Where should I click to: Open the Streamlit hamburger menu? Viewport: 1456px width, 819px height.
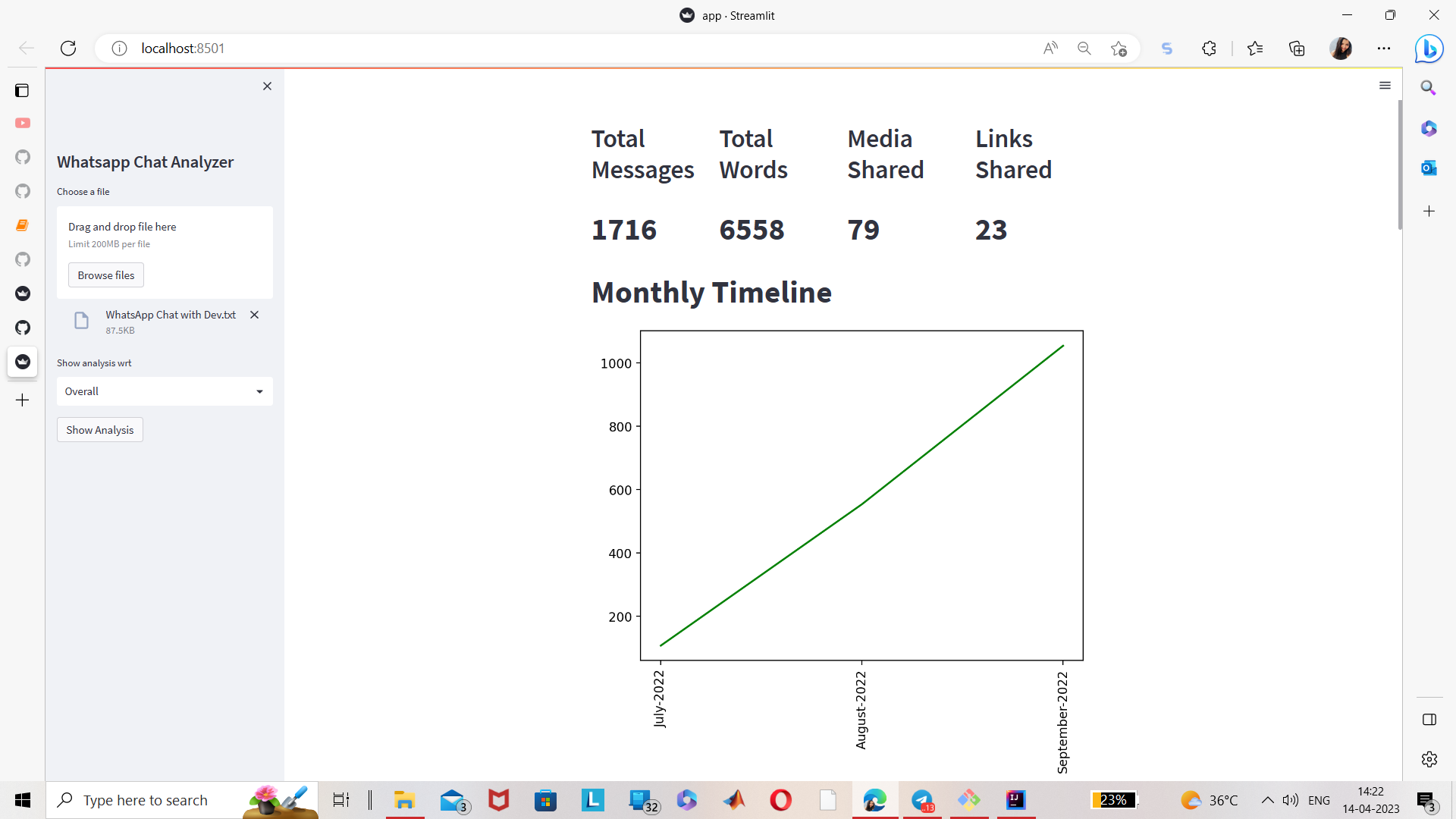(1385, 86)
